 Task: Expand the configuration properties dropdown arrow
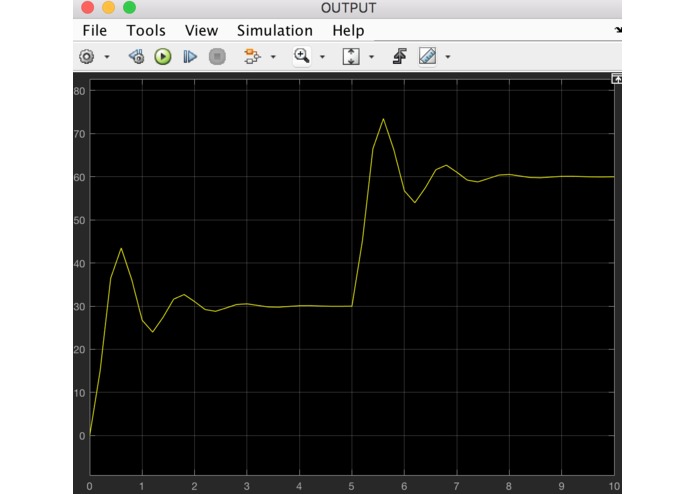tap(107, 57)
